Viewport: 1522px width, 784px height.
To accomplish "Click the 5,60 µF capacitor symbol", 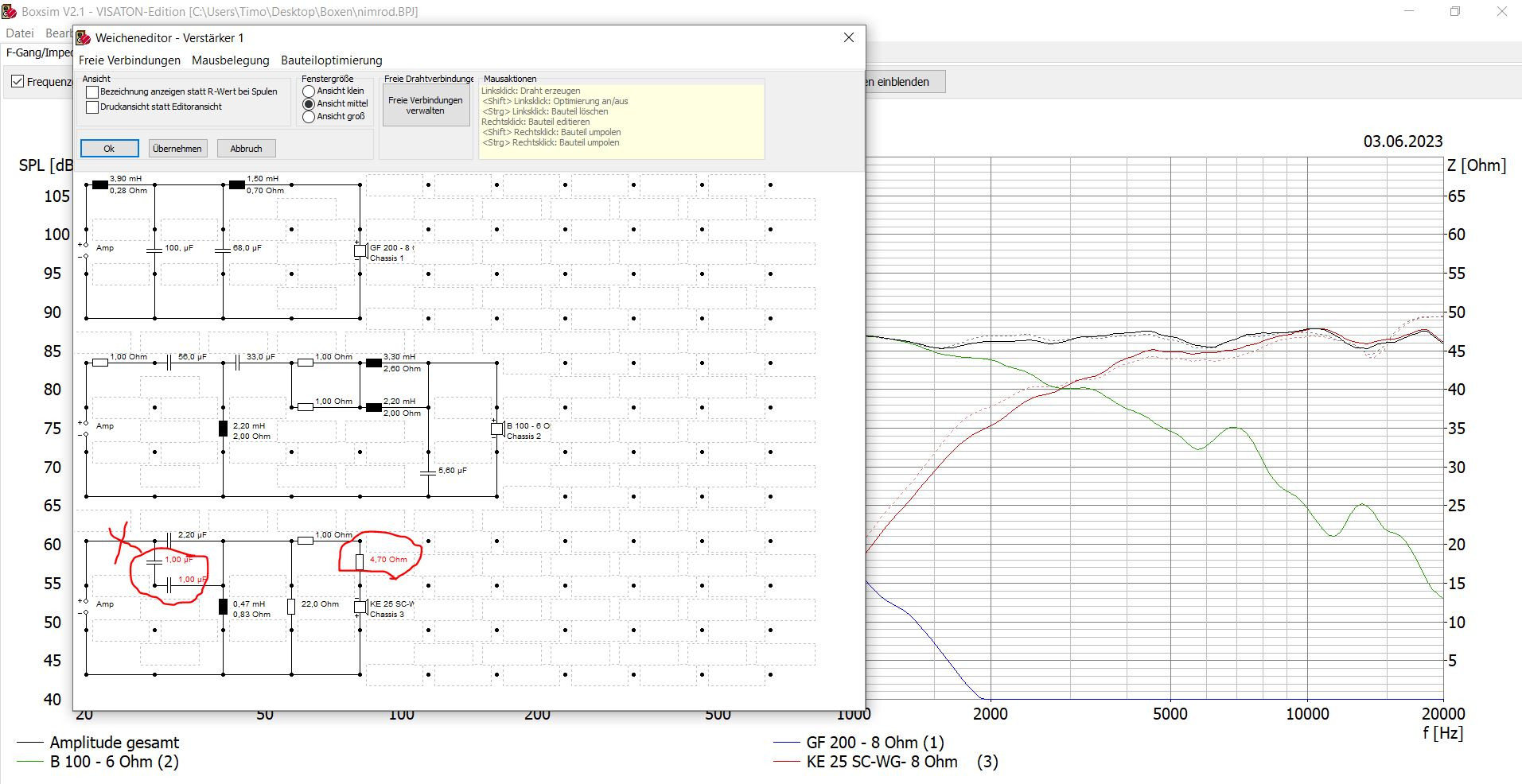I will pyautogui.click(x=428, y=472).
